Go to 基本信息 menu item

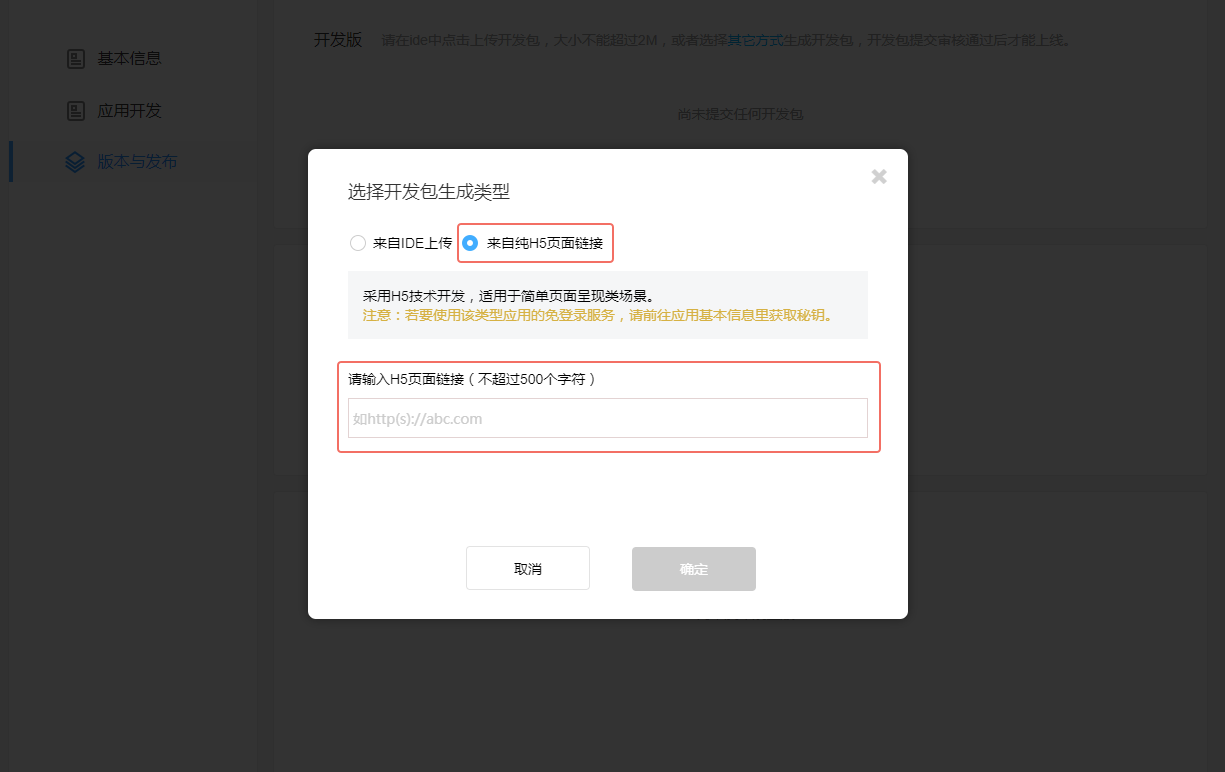[129, 59]
